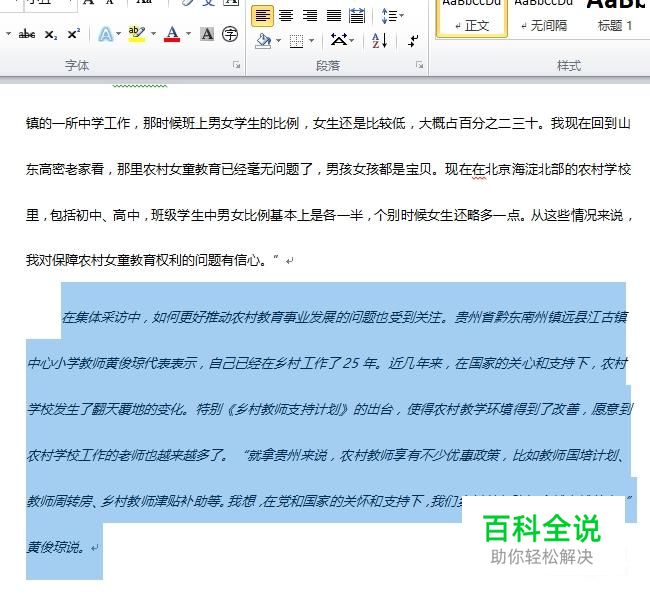Open the Font dialog launcher

236,65
